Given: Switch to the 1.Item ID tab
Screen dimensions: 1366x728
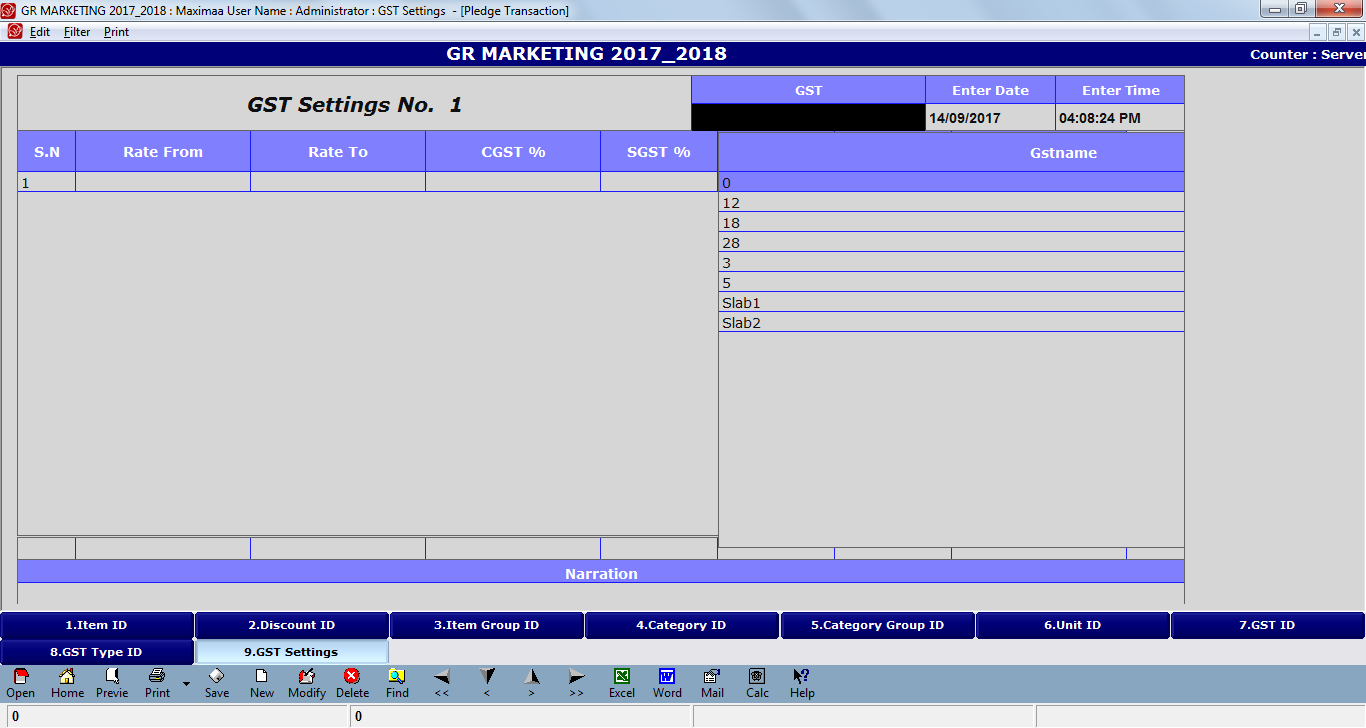Looking at the screenshot, I should (x=97, y=625).
